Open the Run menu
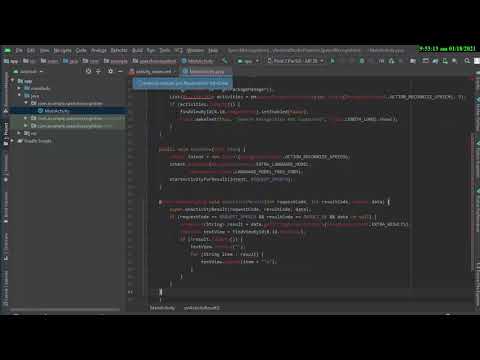 (x=151, y=50)
